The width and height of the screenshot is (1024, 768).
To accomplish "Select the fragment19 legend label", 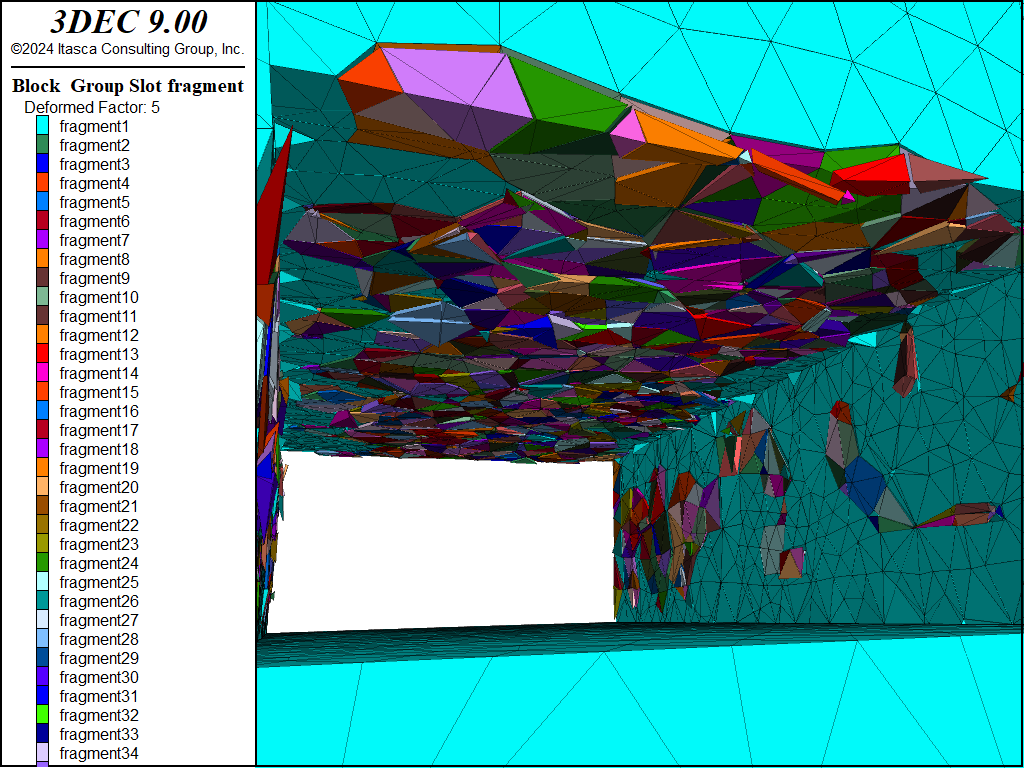I will tap(98, 469).
